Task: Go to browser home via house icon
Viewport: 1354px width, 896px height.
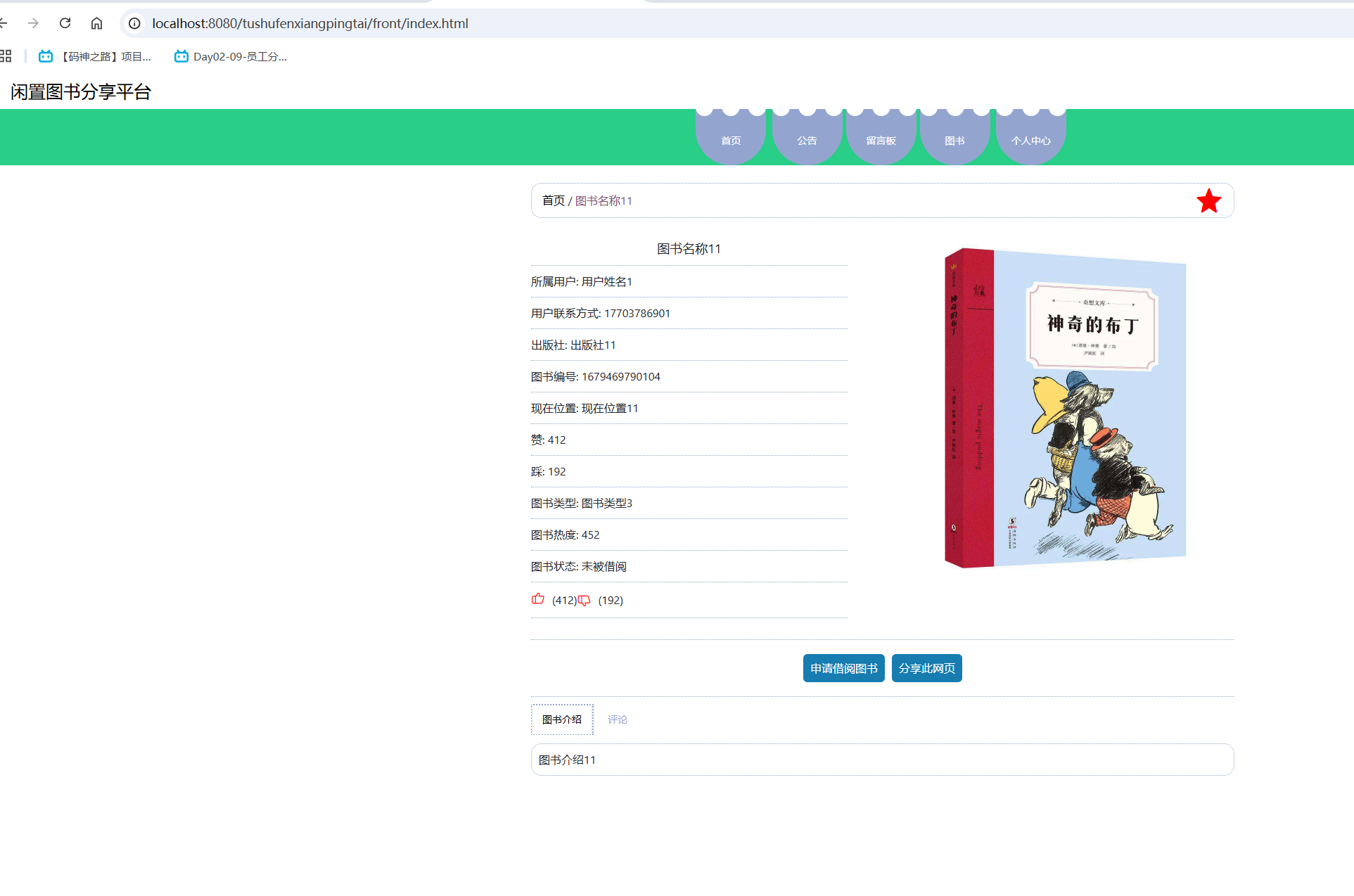Action: point(96,23)
